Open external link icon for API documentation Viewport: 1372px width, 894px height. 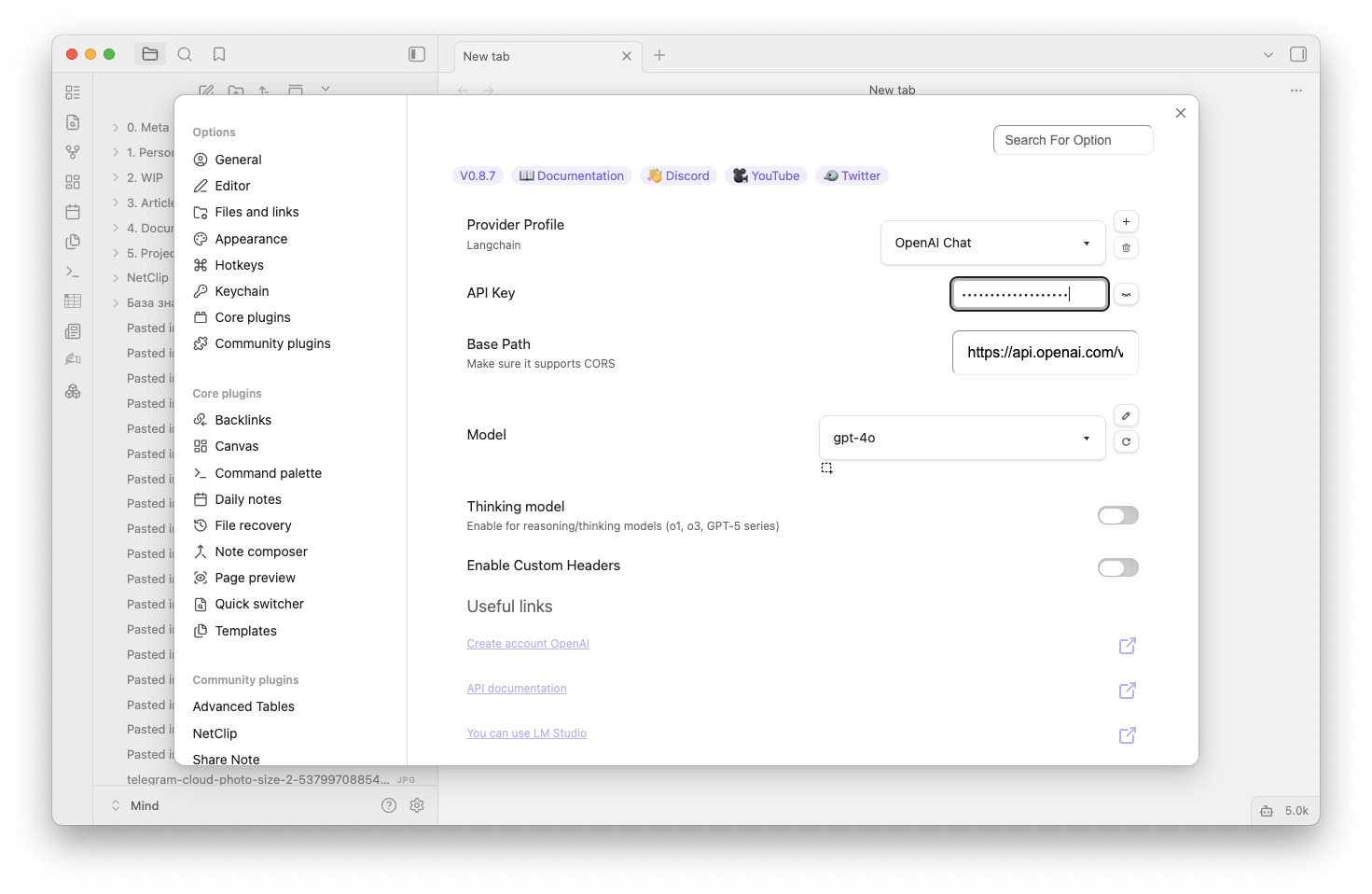point(1128,691)
